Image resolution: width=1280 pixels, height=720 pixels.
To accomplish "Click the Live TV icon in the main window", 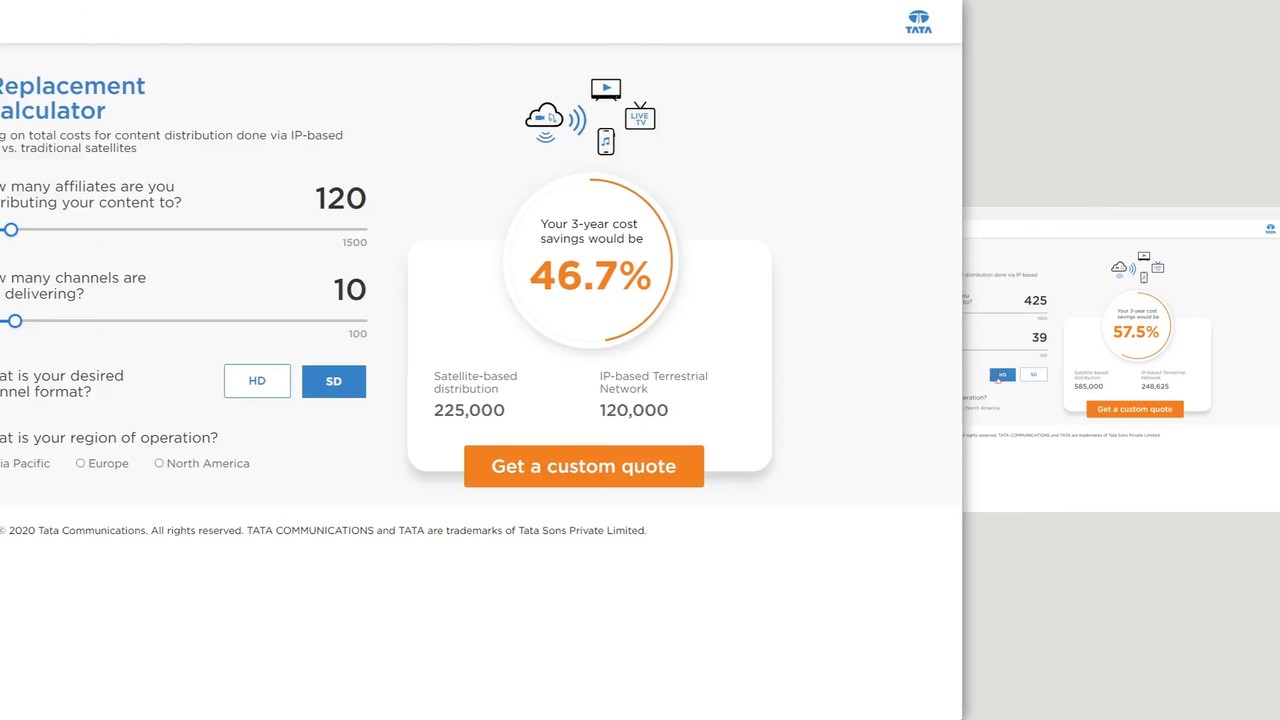I will (640, 117).
